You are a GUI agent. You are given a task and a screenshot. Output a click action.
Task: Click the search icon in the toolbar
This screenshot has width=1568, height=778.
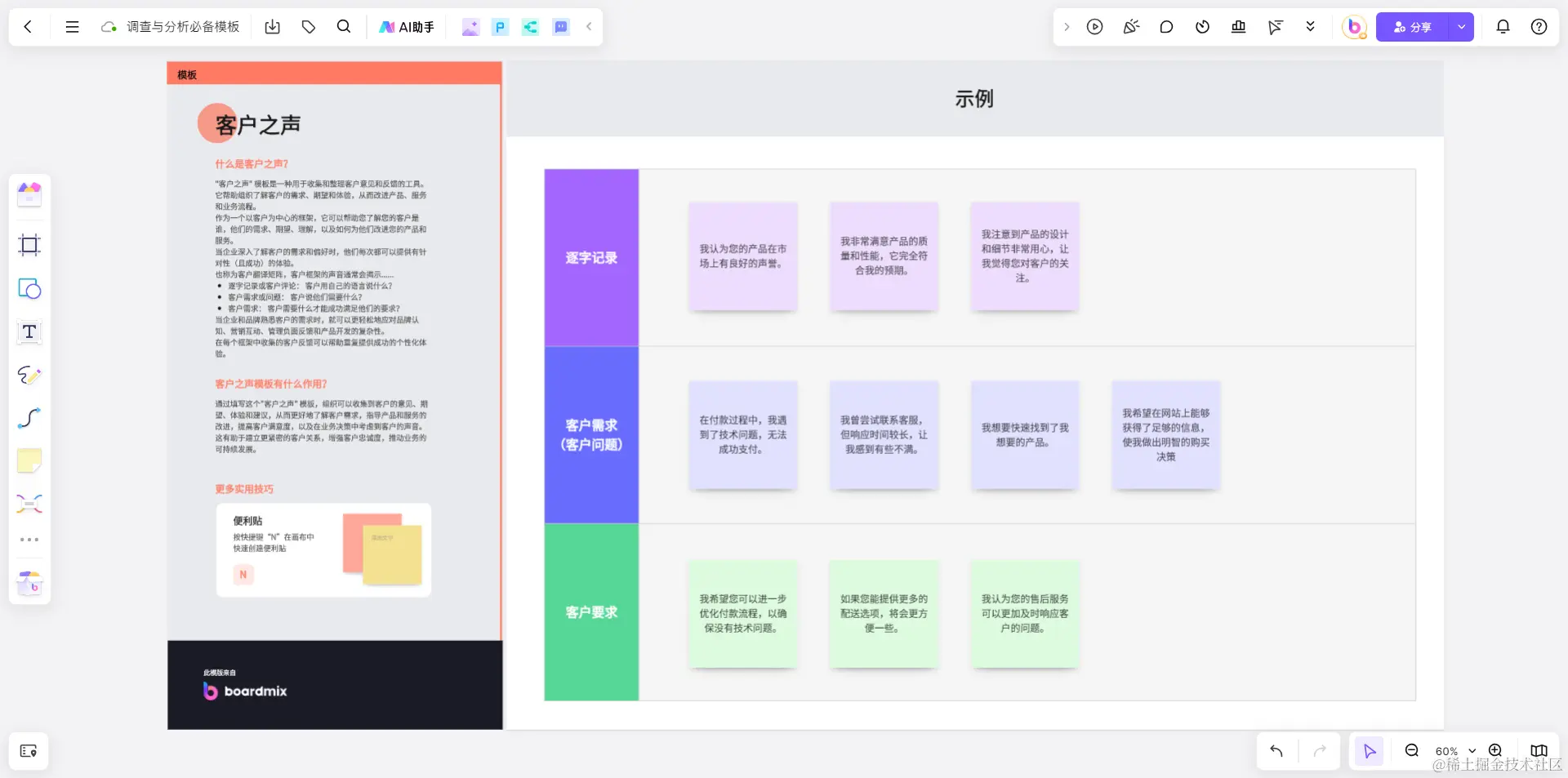[x=344, y=26]
